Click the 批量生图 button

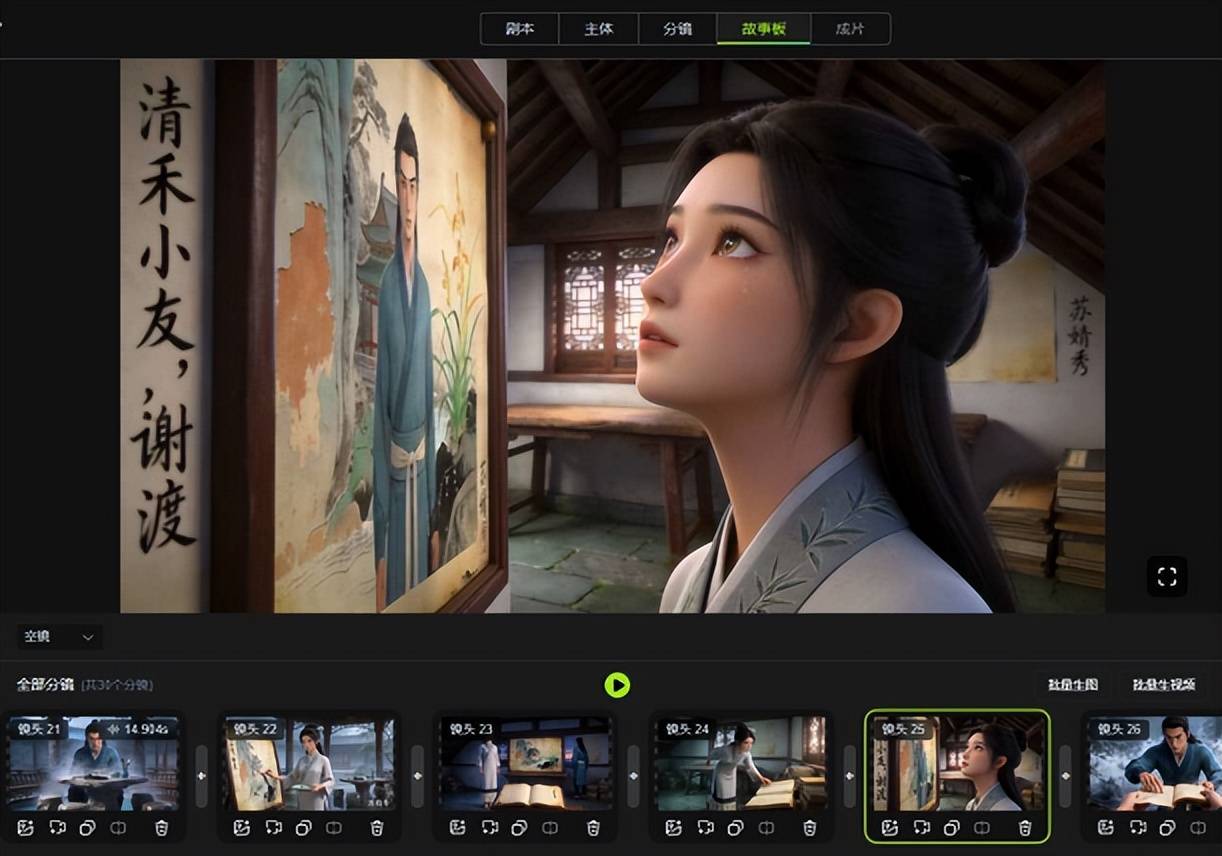[x=1073, y=685]
